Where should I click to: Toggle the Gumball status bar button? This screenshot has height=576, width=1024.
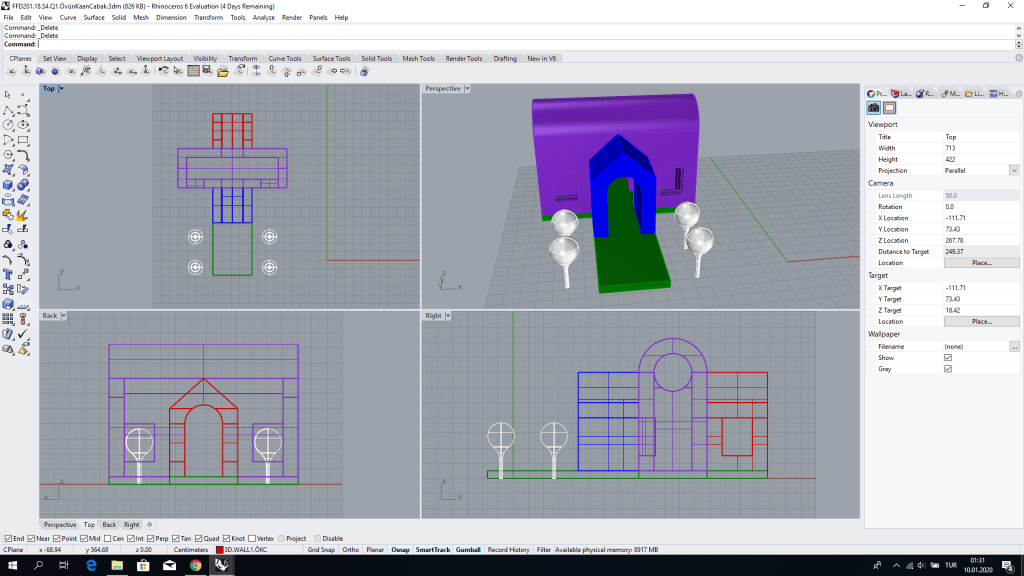tap(468, 550)
